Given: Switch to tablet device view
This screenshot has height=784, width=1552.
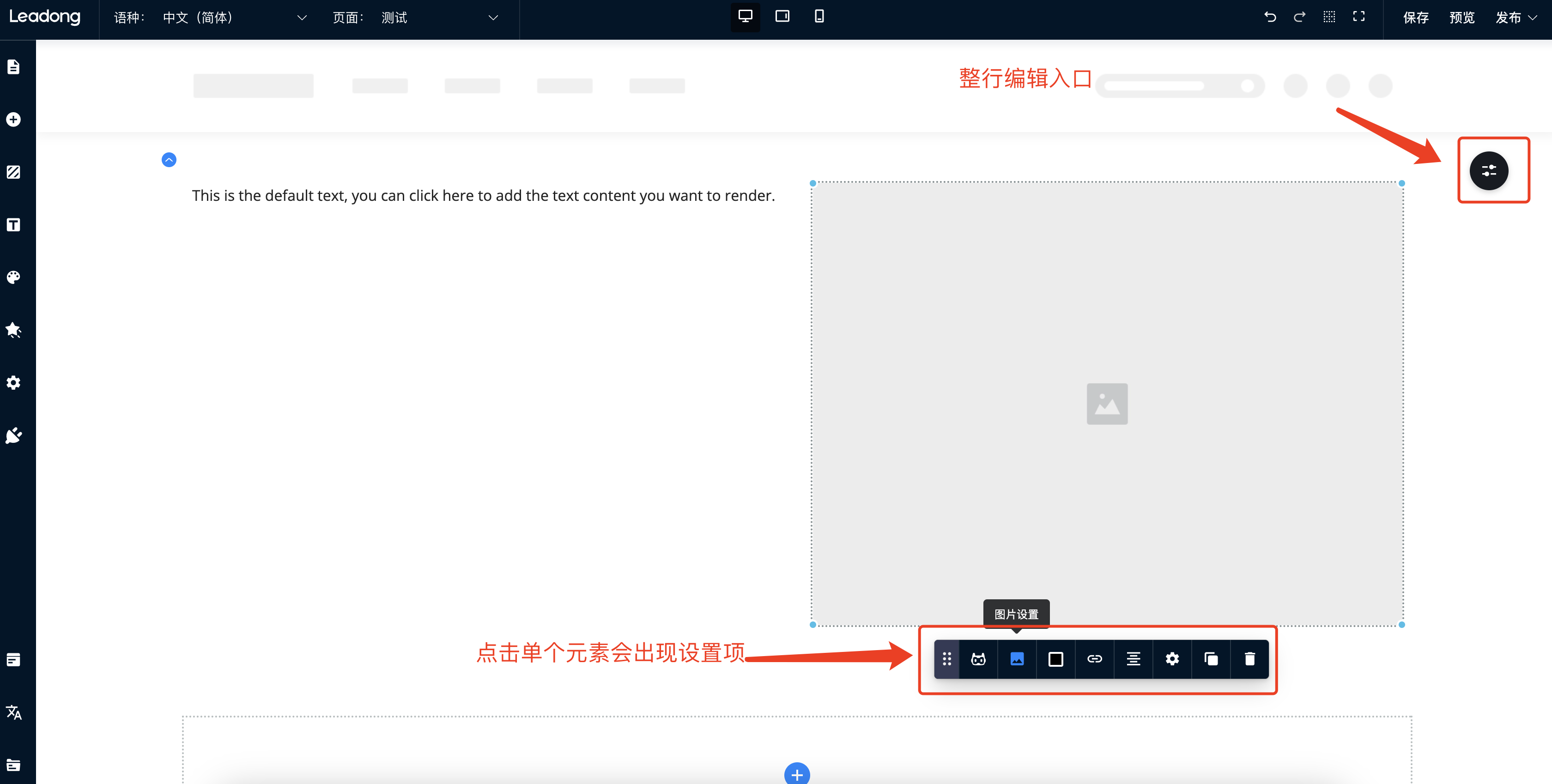Looking at the screenshot, I should pyautogui.click(x=782, y=16).
